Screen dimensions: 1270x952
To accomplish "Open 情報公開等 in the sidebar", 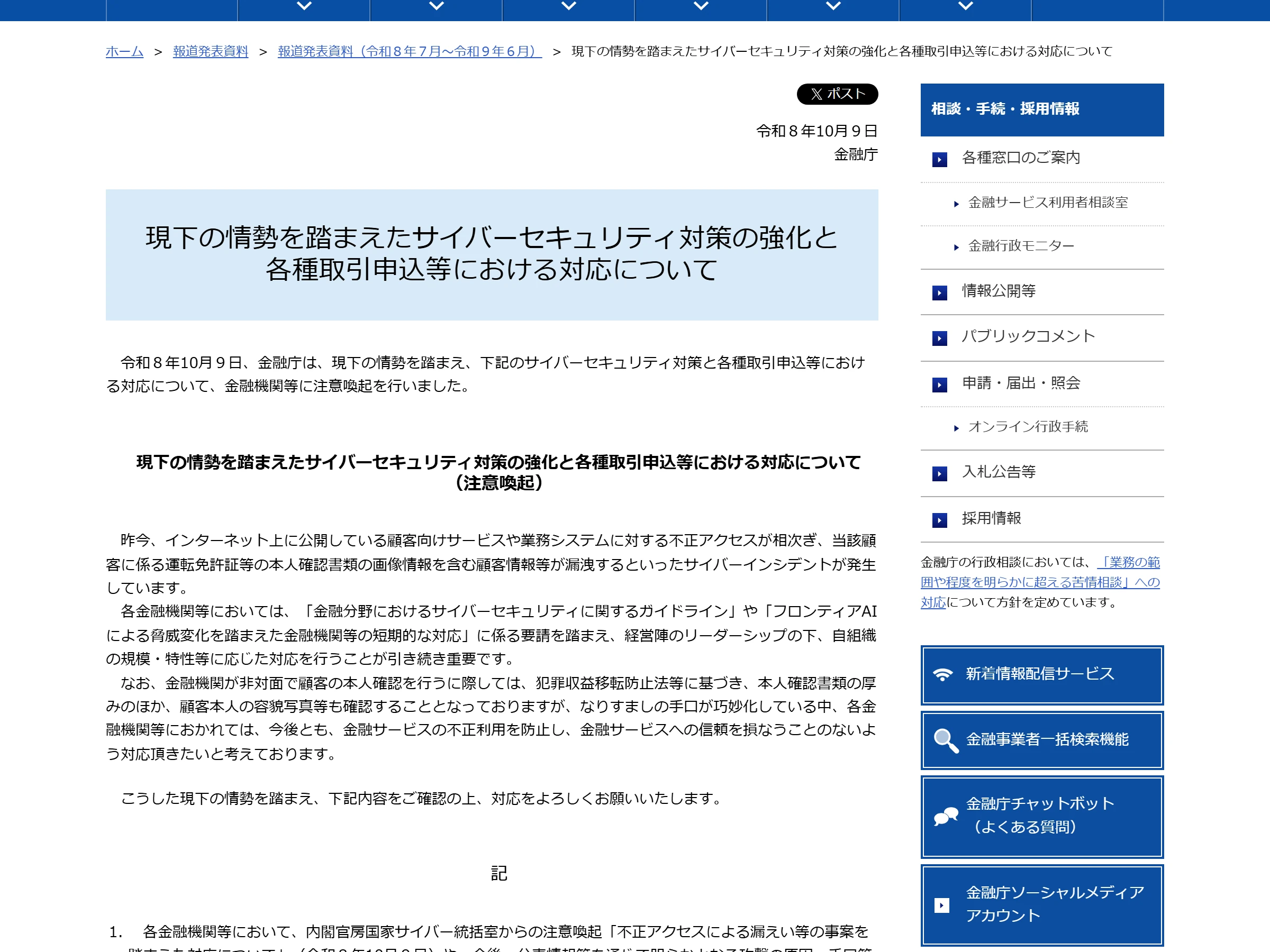I will [x=999, y=291].
